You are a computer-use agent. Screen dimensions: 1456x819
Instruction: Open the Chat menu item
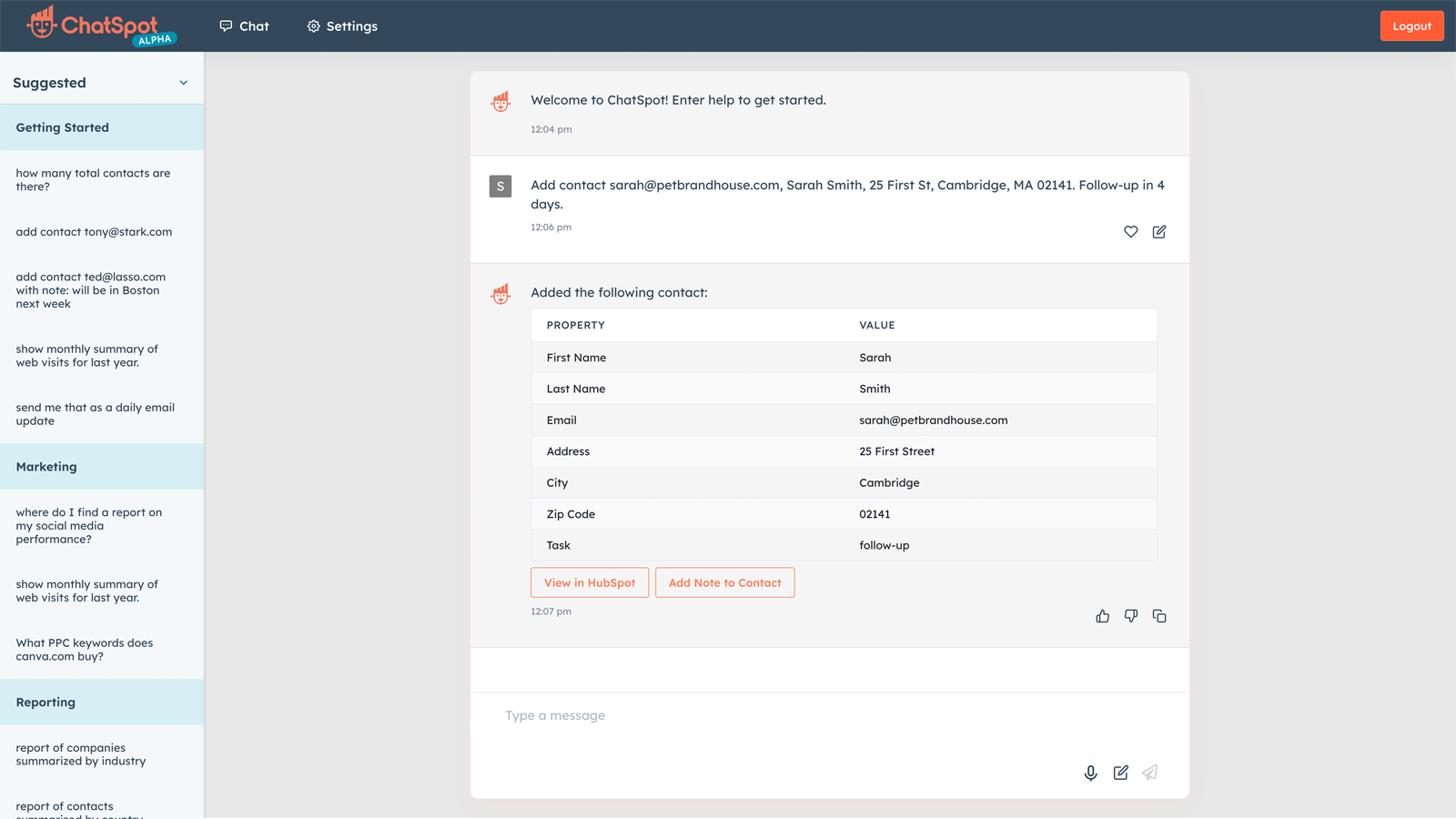[245, 26]
